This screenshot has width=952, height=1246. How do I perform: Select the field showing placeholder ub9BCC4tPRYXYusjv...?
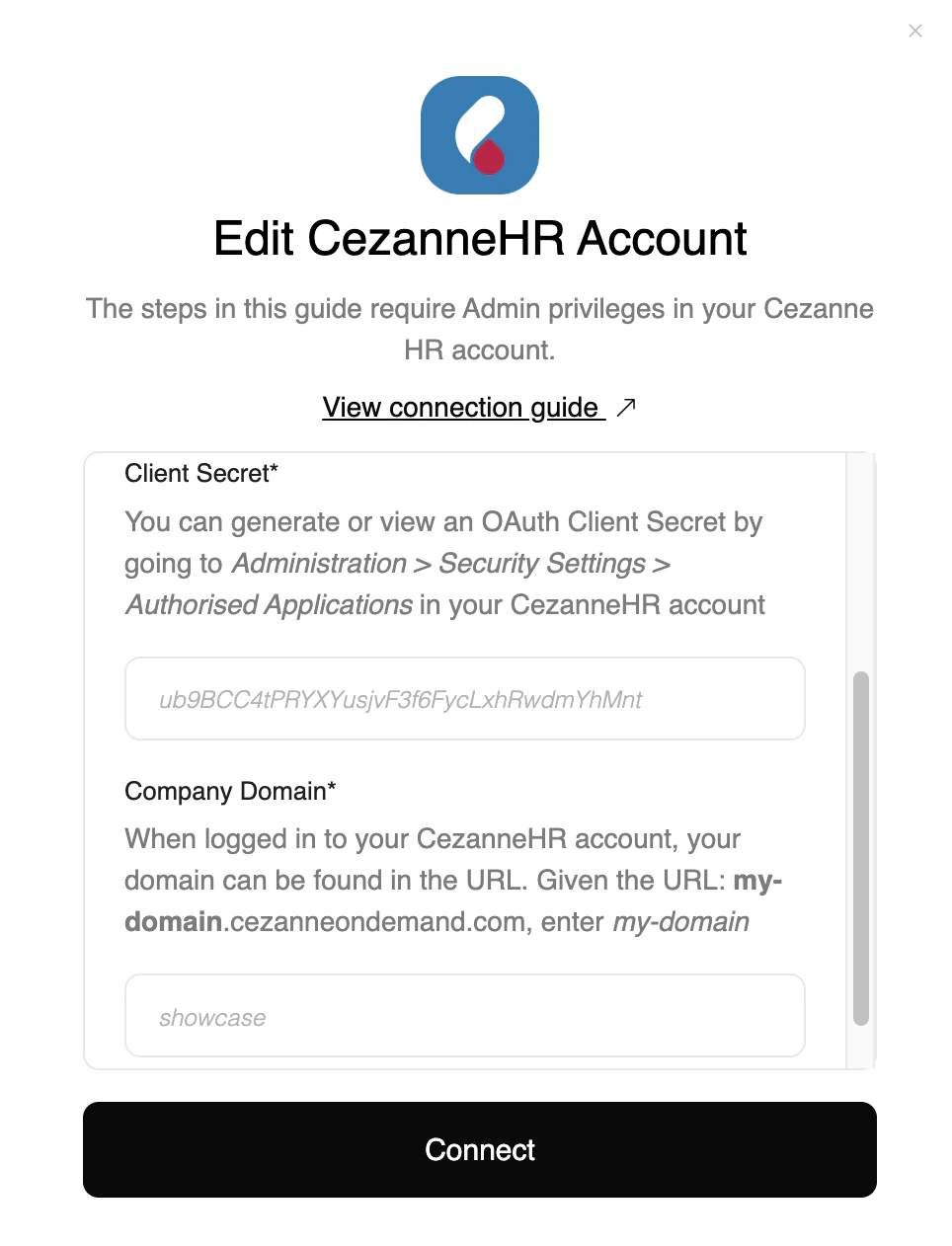(x=464, y=699)
